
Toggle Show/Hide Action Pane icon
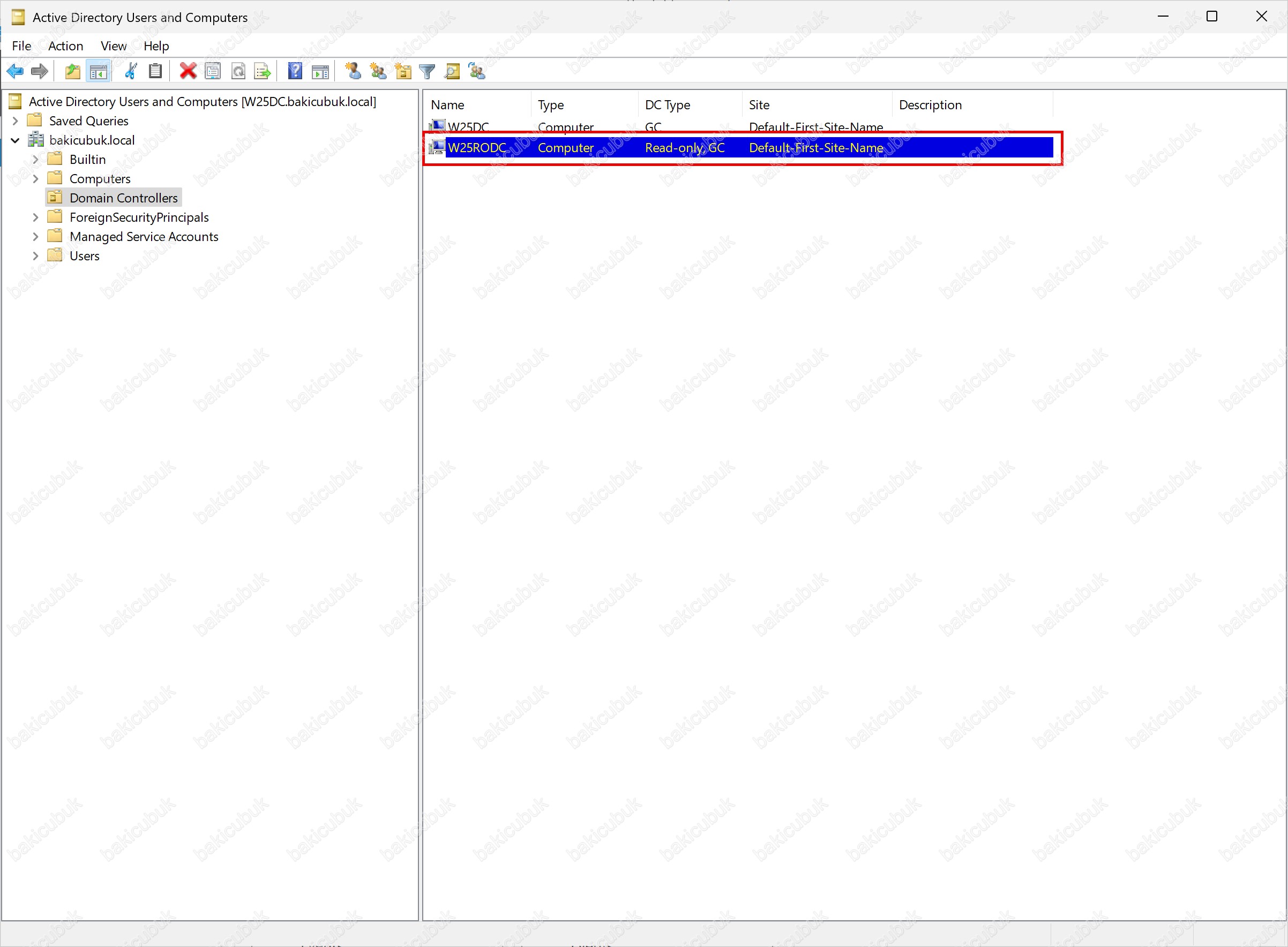pyautogui.click(x=320, y=71)
